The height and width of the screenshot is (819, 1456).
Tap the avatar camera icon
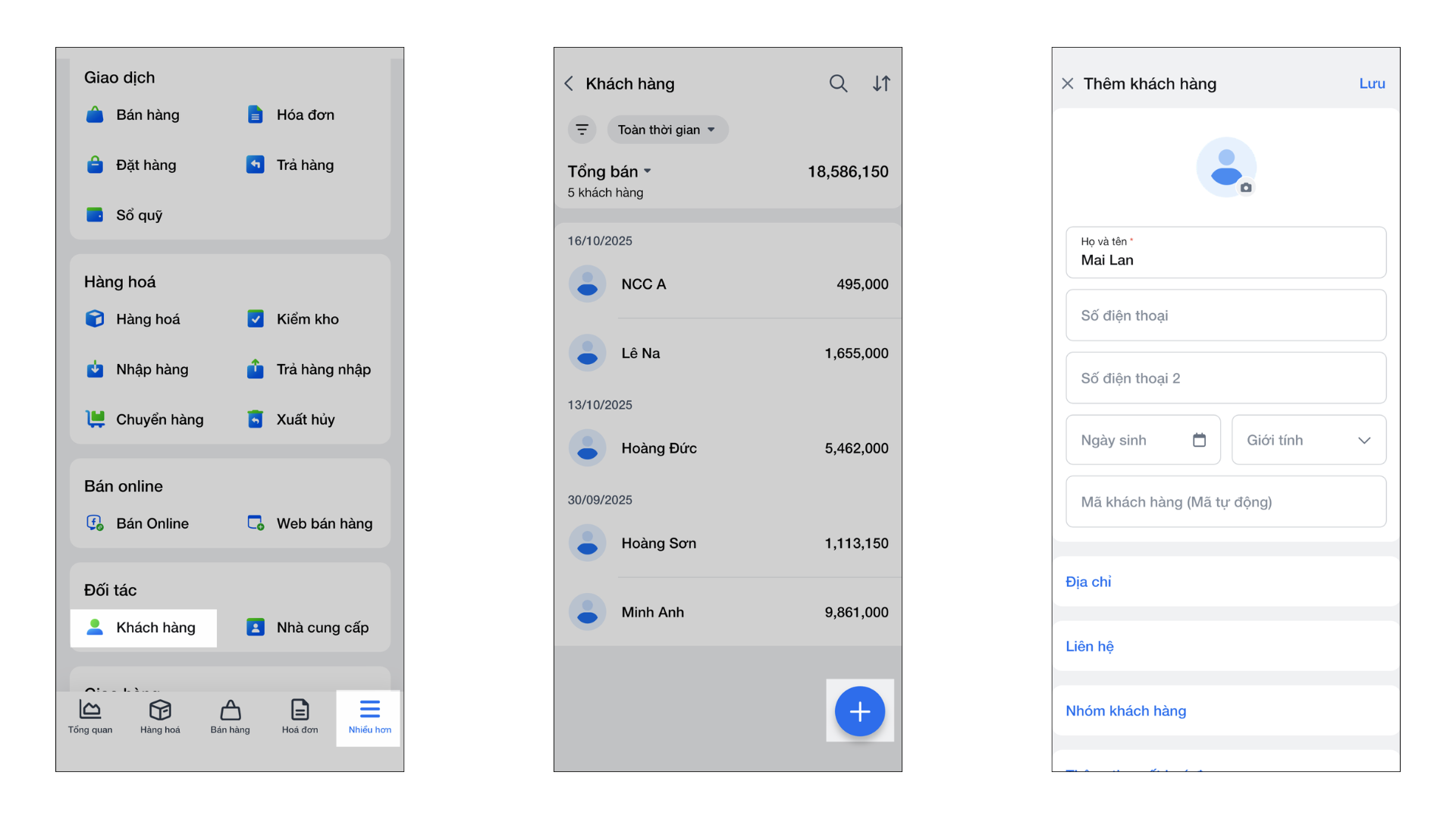(1246, 187)
